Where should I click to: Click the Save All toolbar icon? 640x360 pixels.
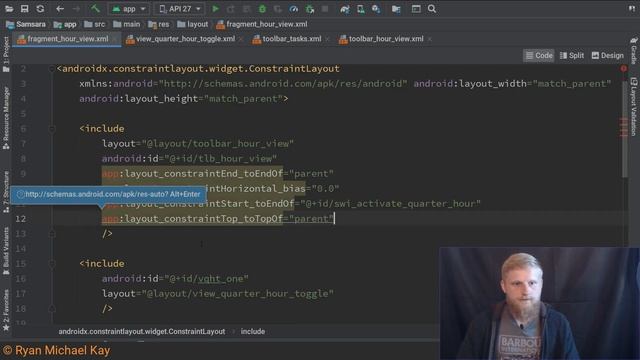tap(24, 9)
